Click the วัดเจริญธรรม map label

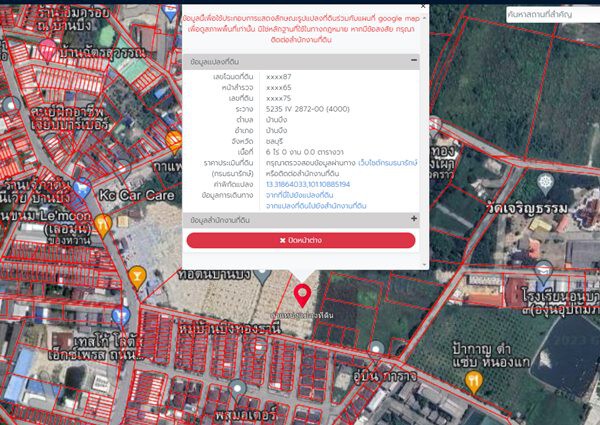tap(528, 208)
